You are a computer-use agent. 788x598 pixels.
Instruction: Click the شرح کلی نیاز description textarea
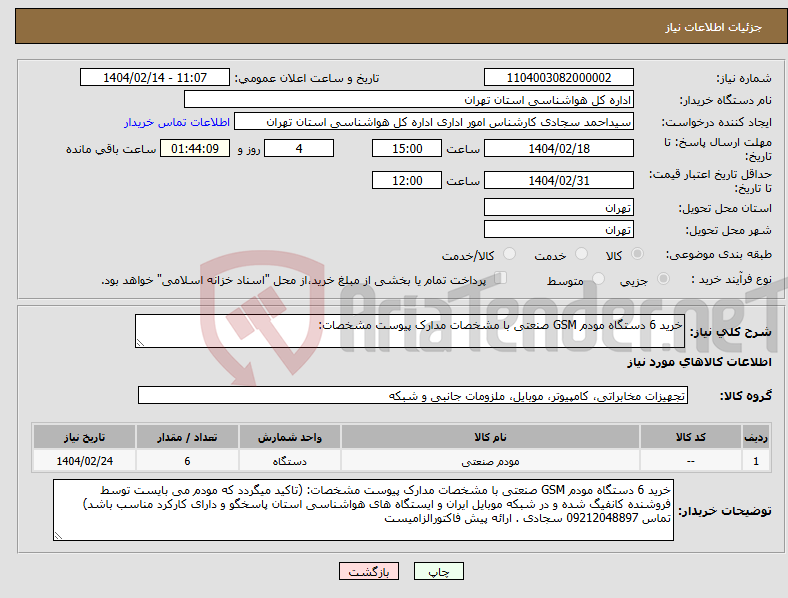[410, 331]
